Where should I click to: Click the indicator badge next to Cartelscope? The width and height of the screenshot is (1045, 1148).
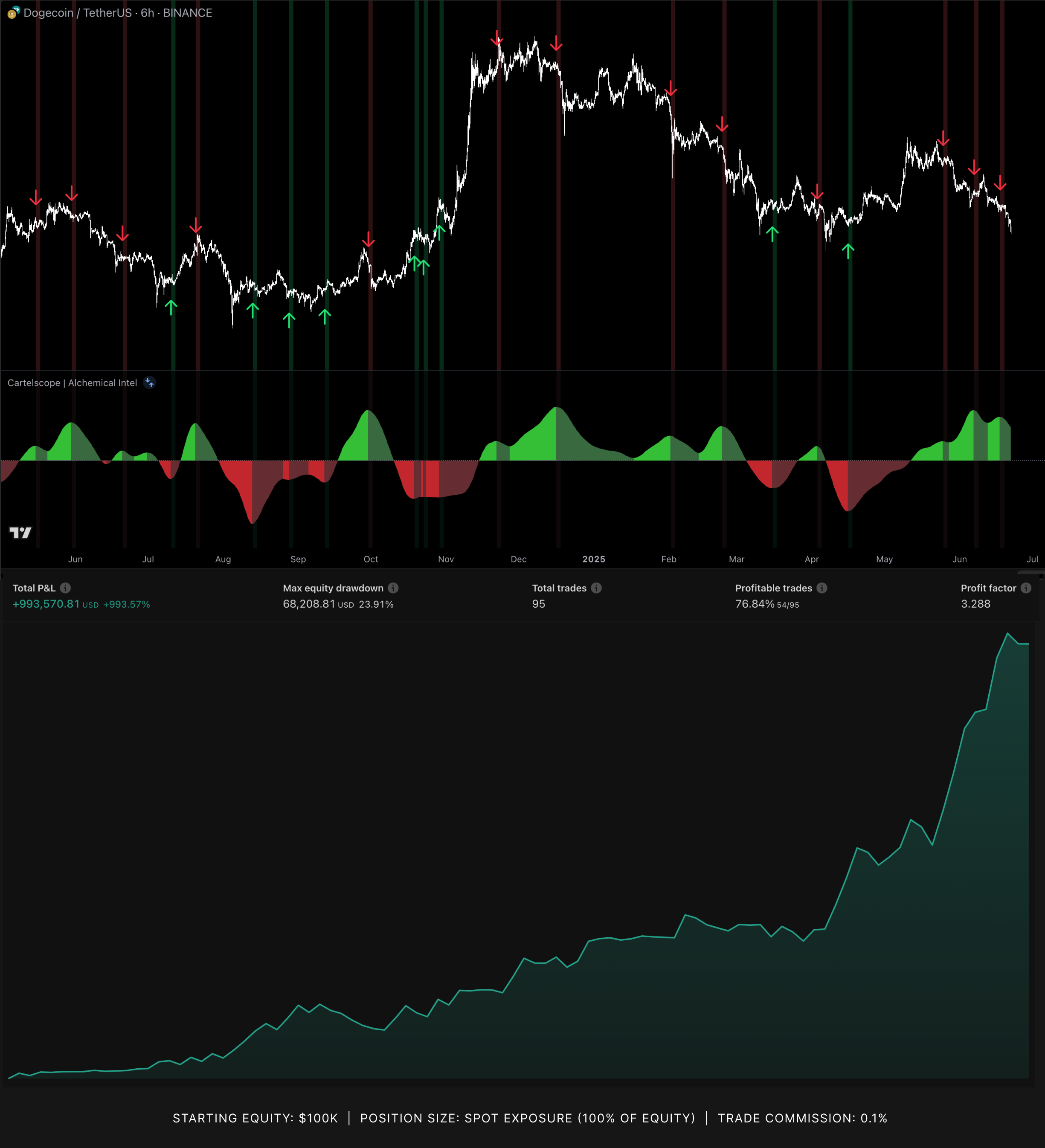(x=149, y=383)
